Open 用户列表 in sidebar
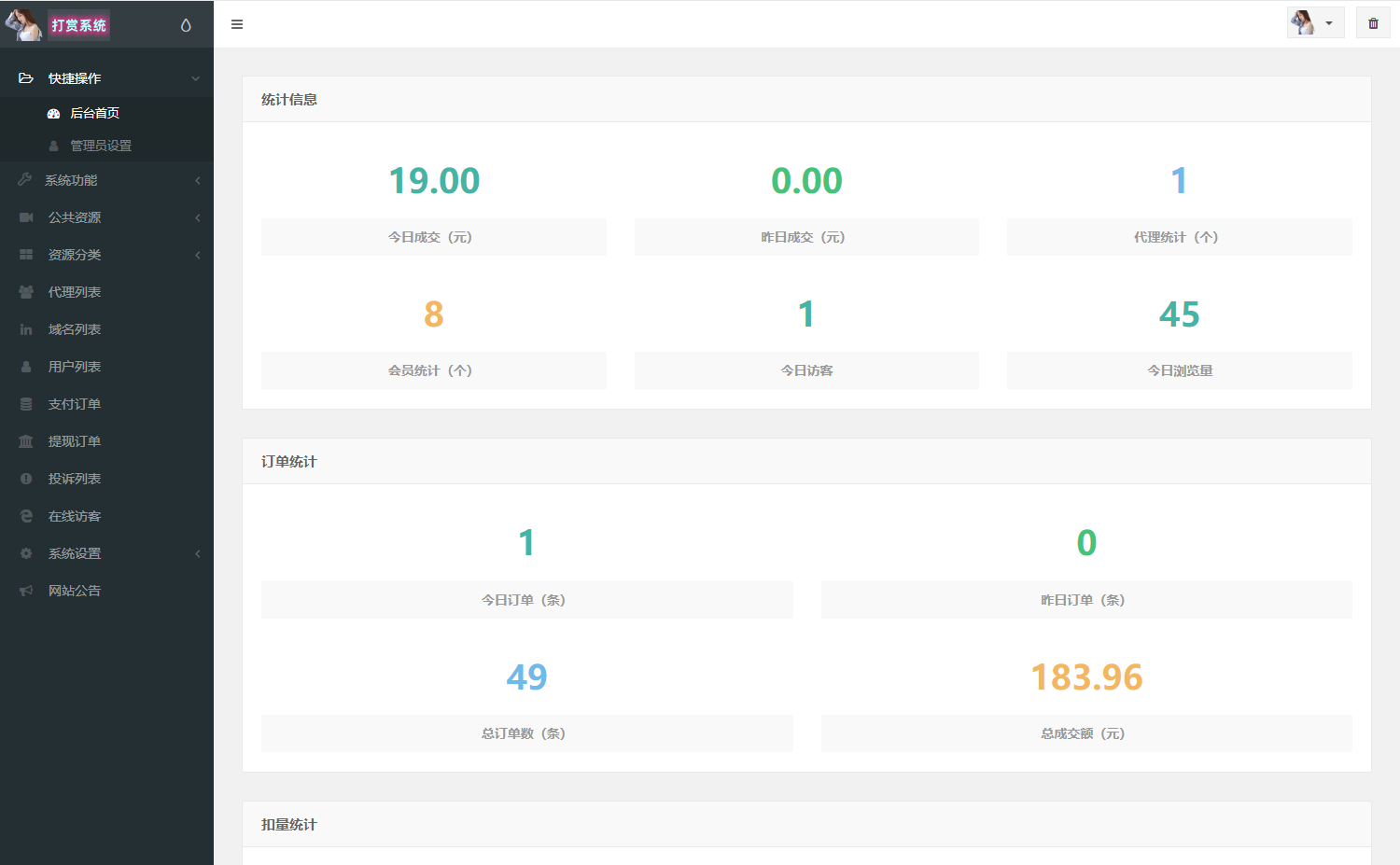 point(75,367)
